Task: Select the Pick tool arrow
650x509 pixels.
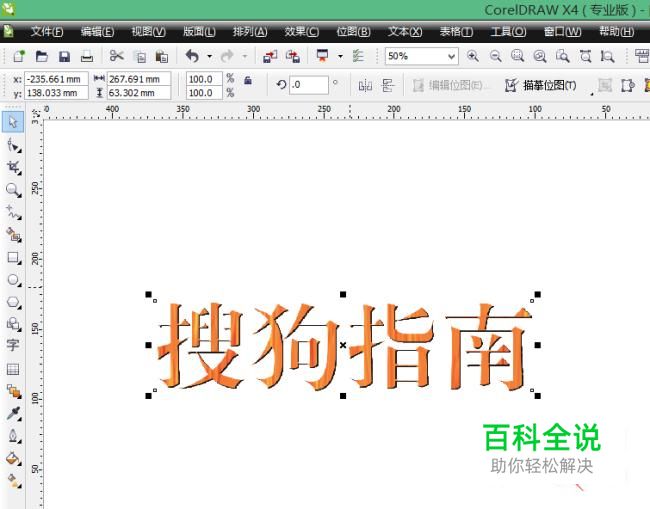Action: pos(13,122)
